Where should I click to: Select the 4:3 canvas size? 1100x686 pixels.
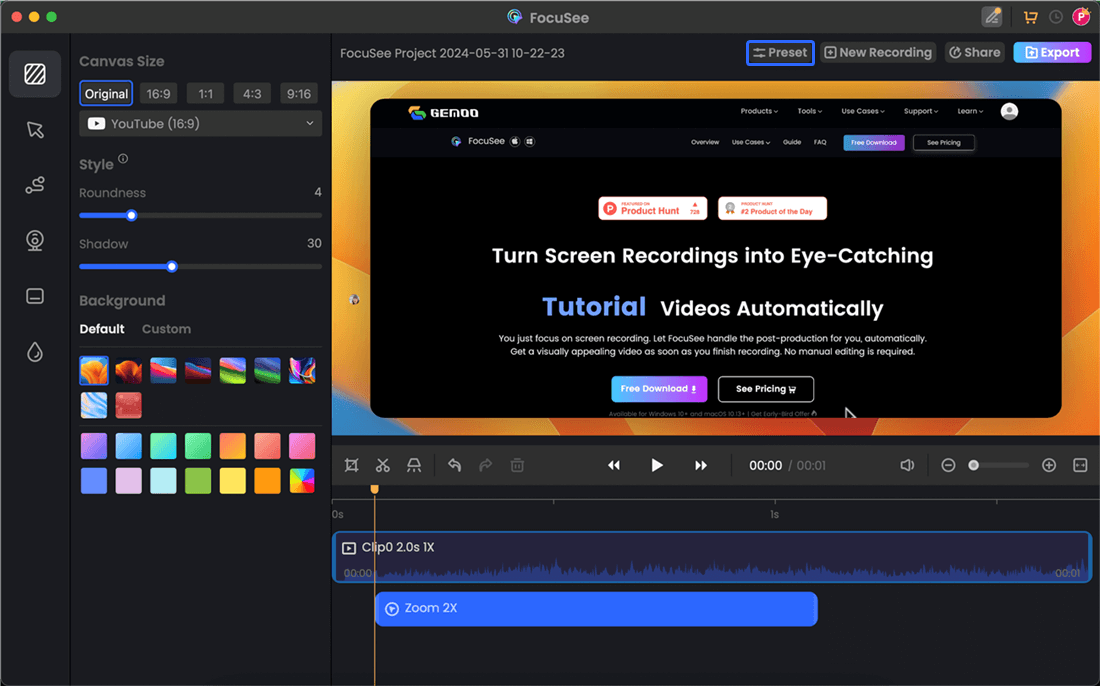(252, 93)
